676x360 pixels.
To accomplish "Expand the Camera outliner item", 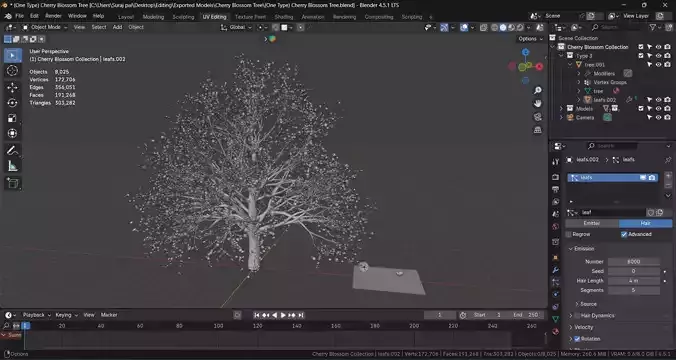I will (561, 117).
